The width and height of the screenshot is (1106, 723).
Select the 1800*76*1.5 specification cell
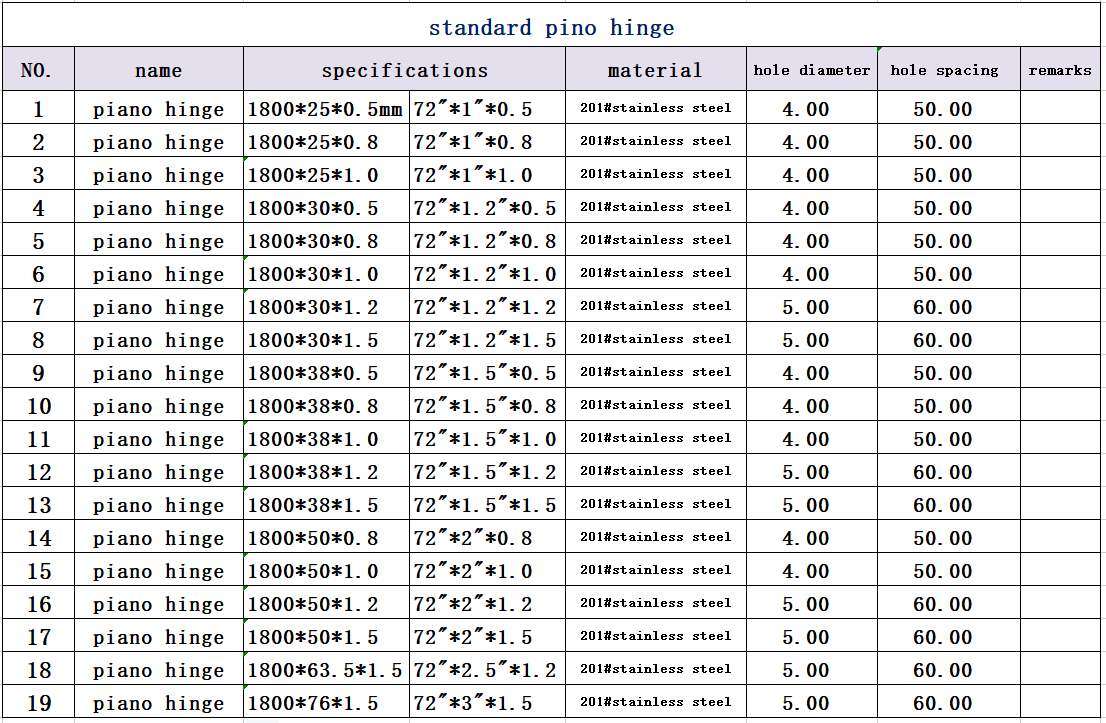point(325,703)
